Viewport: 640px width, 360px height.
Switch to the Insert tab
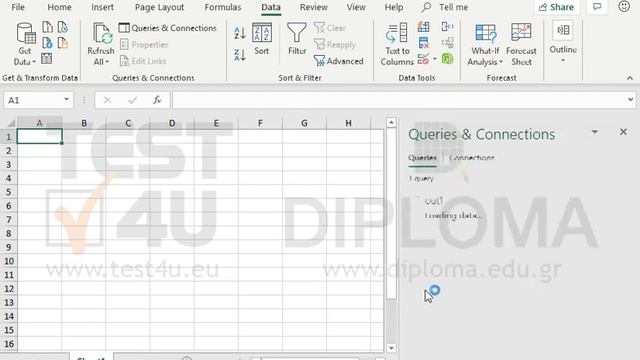click(102, 7)
